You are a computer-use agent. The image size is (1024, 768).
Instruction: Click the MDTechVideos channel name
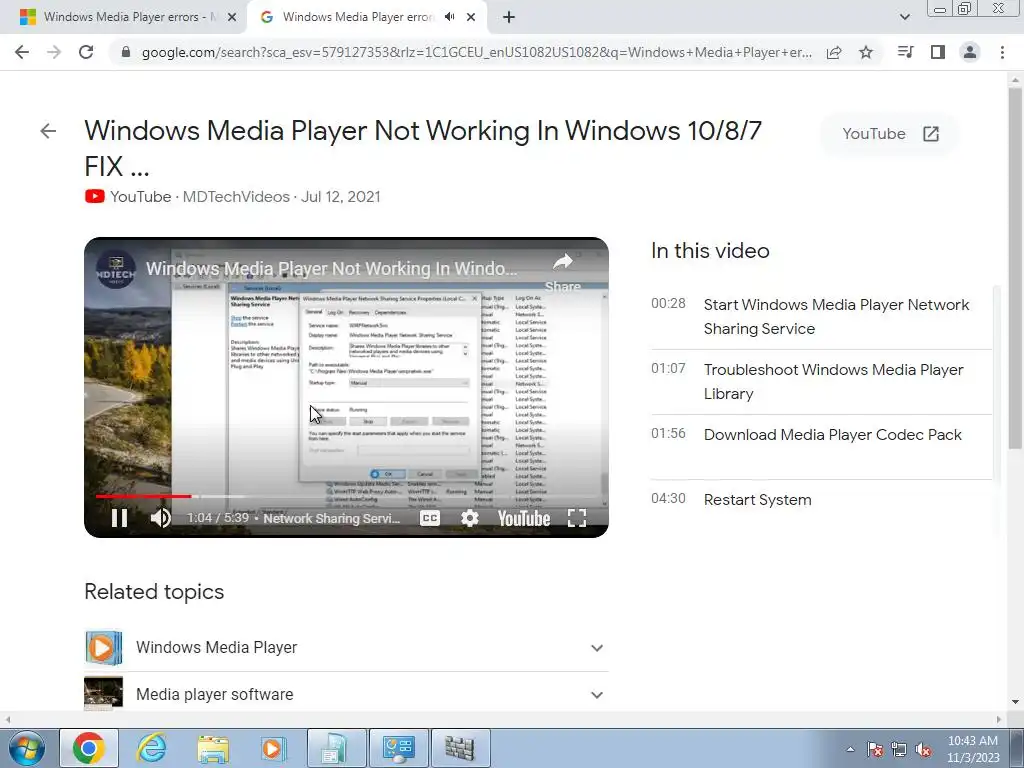pos(236,197)
